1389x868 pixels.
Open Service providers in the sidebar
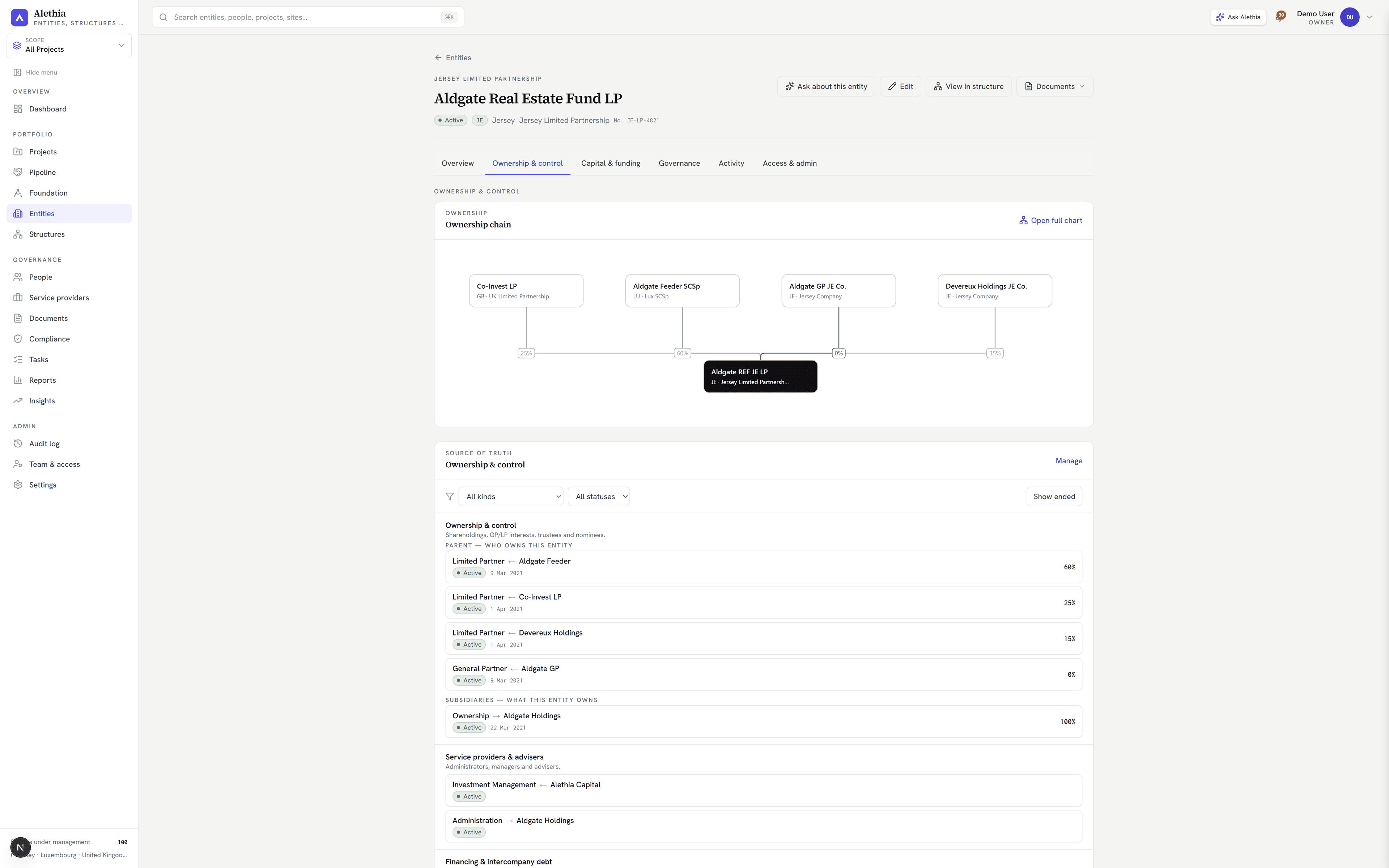[69, 298]
